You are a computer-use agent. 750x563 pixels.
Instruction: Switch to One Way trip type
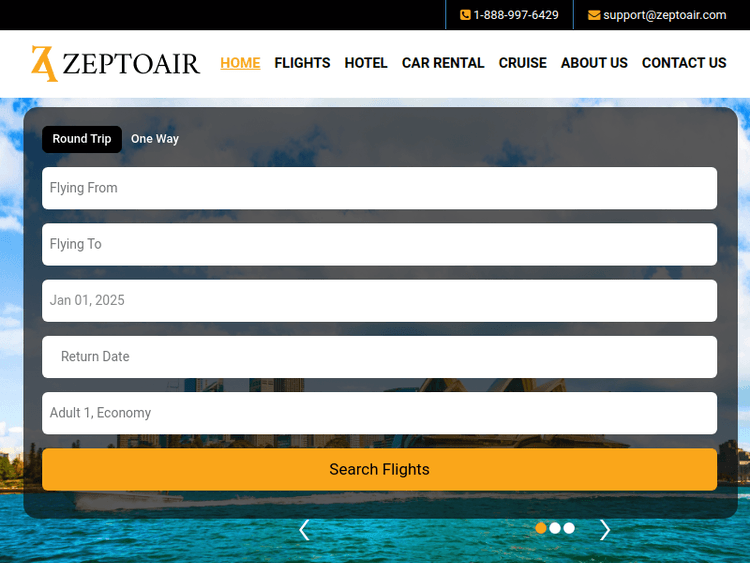point(155,139)
